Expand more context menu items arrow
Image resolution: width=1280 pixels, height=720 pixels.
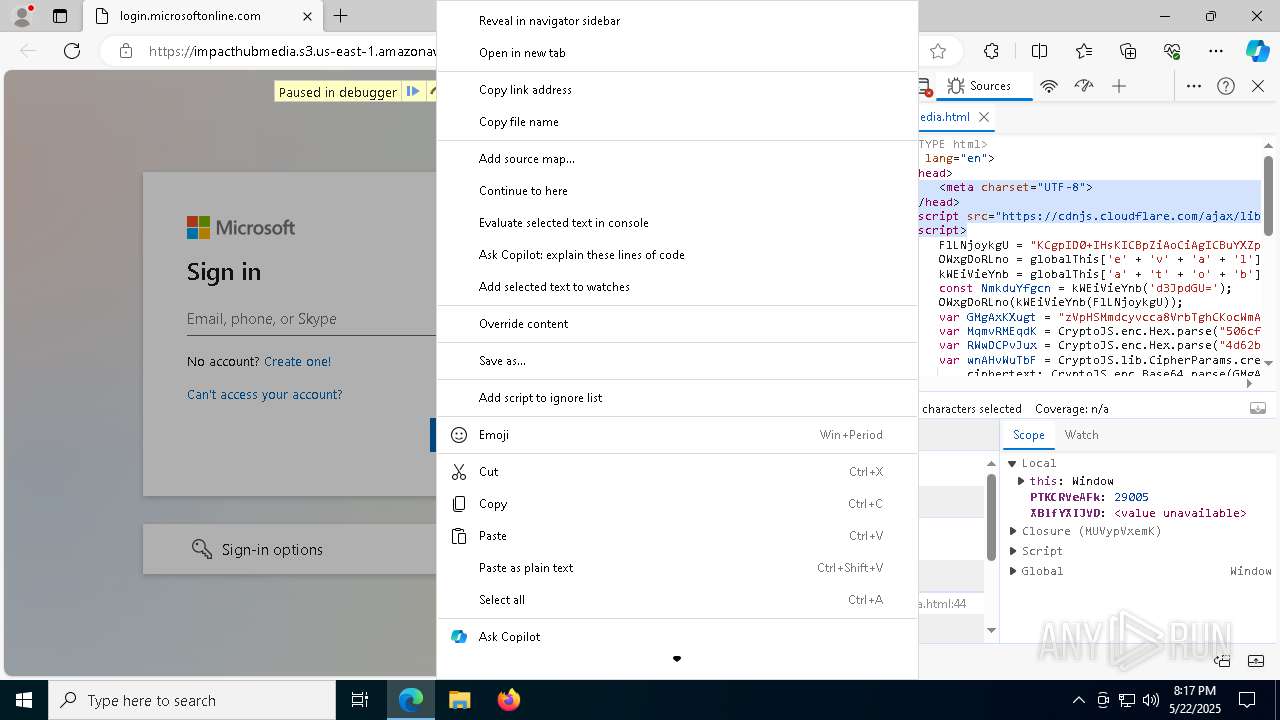point(677,659)
